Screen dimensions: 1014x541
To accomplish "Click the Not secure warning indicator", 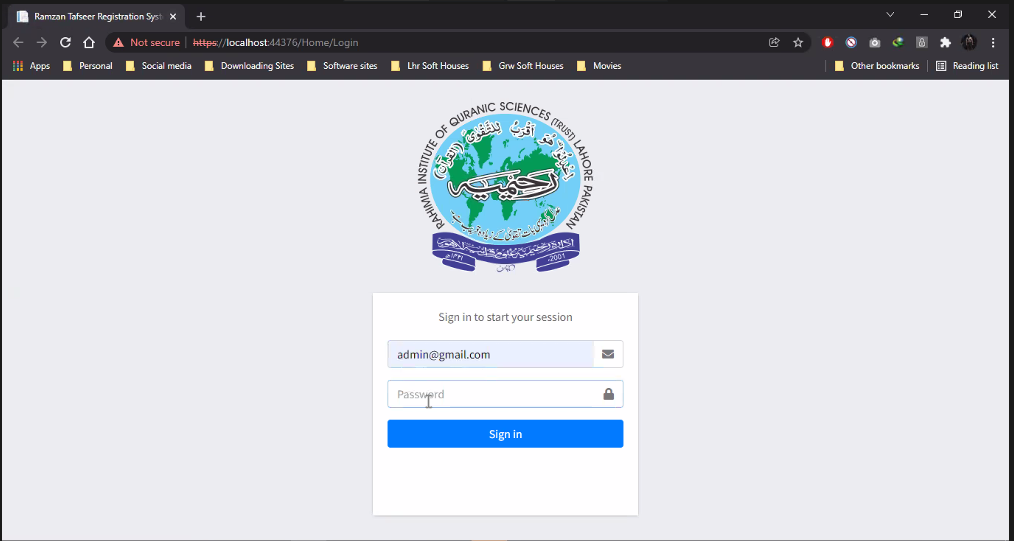I will (146, 43).
